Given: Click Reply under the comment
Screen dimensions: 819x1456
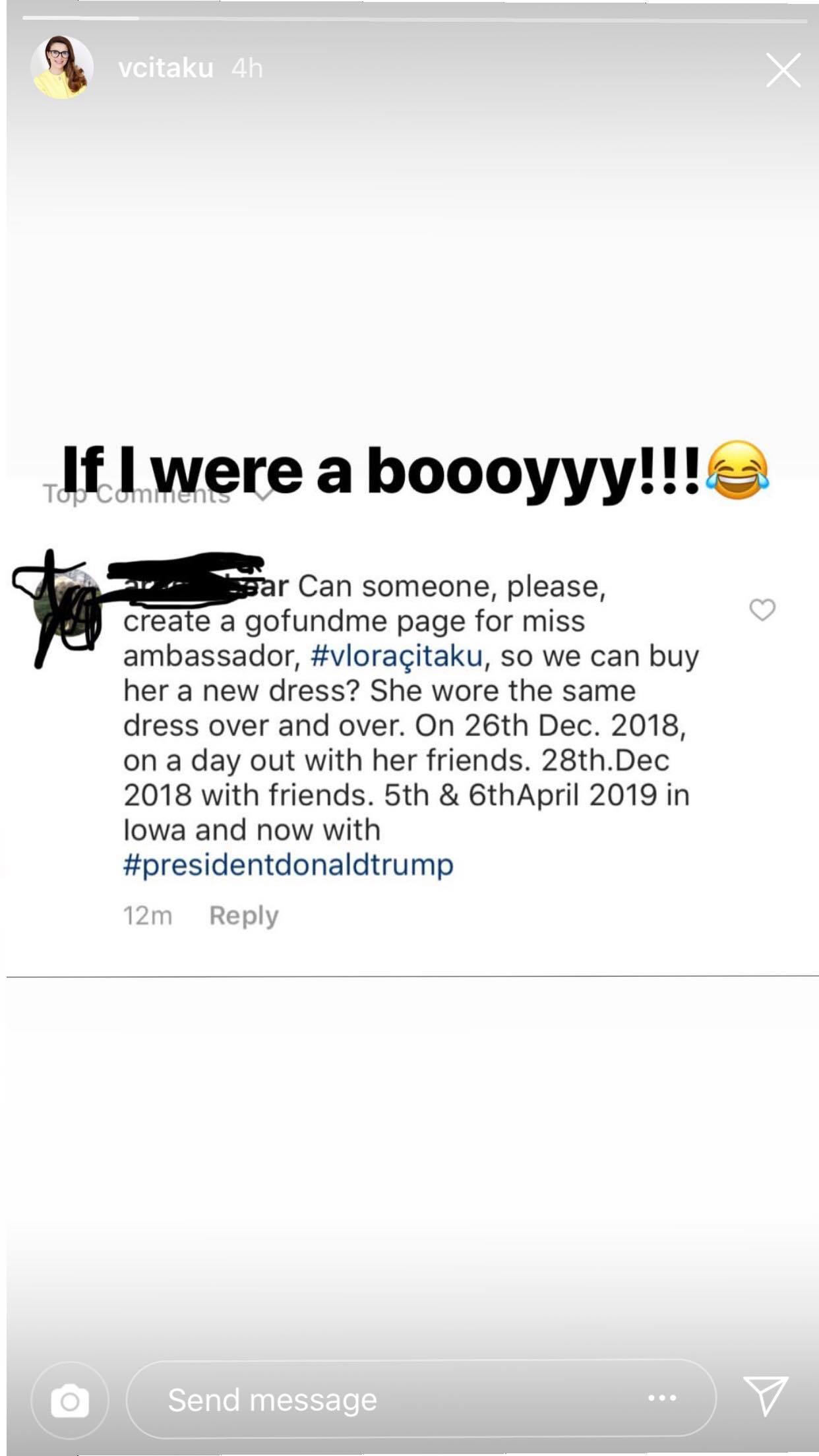Looking at the screenshot, I should [x=244, y=916].
